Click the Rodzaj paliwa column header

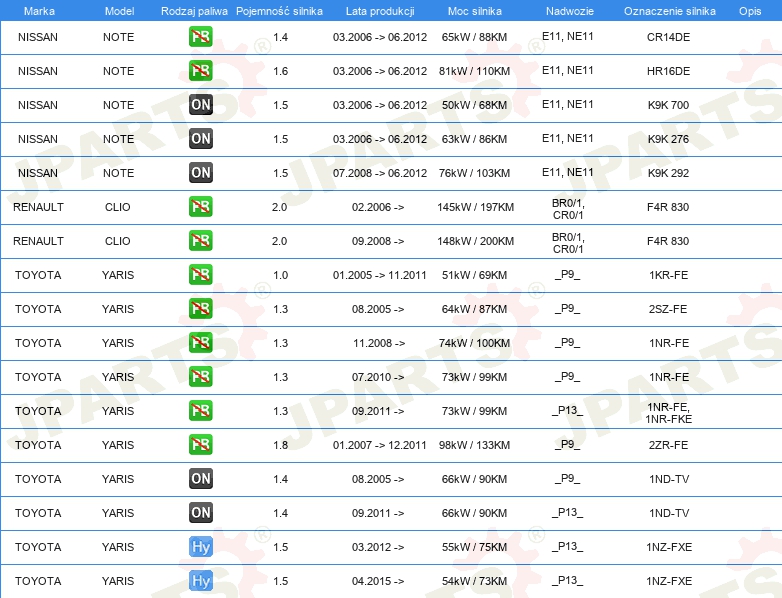click(194, 11)
